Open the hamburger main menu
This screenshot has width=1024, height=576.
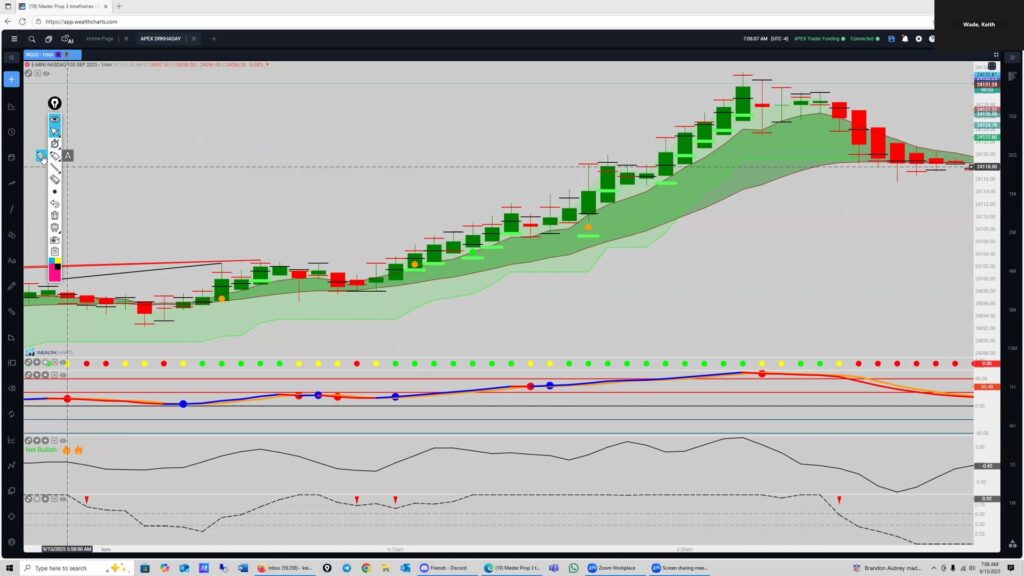pyautogui.click(x=13, y=39)
